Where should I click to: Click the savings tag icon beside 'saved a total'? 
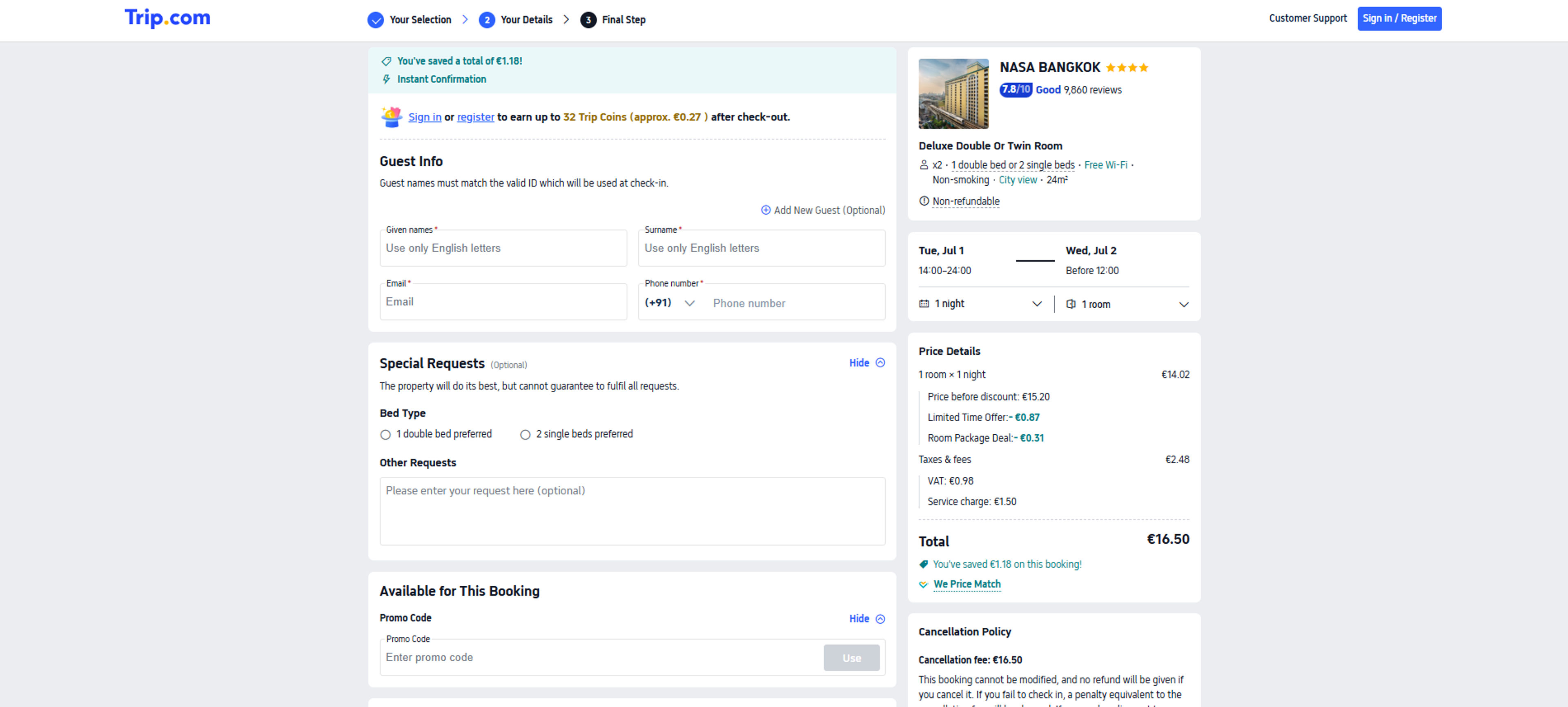click(386, 62)
